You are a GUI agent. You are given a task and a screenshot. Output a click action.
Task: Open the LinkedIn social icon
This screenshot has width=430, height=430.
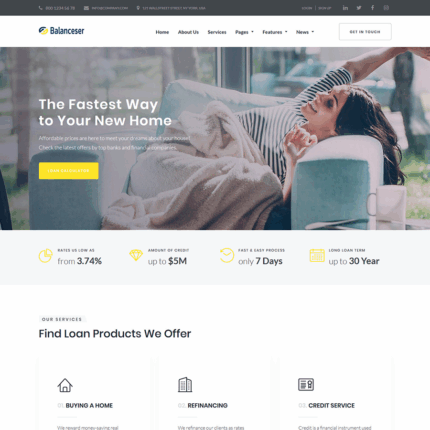pos(345,8)
